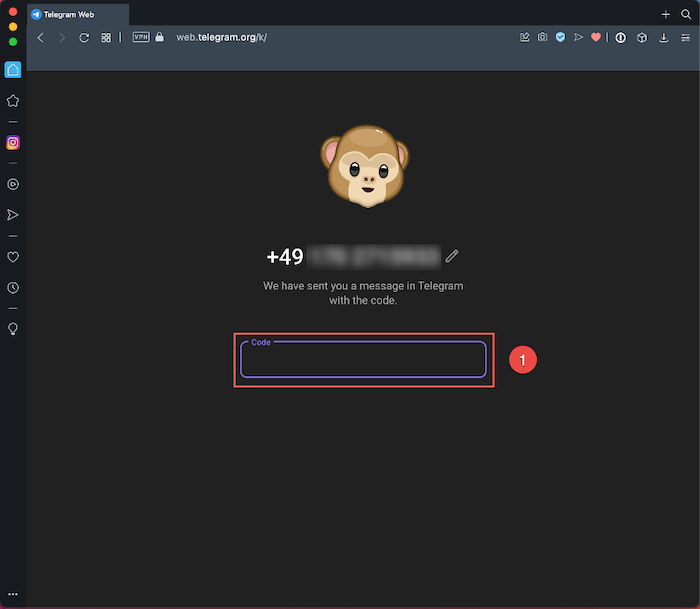Click the send flow arrow icon in toolbar
700x609 pixels.
pyautogui.click(x=579, y=37)
